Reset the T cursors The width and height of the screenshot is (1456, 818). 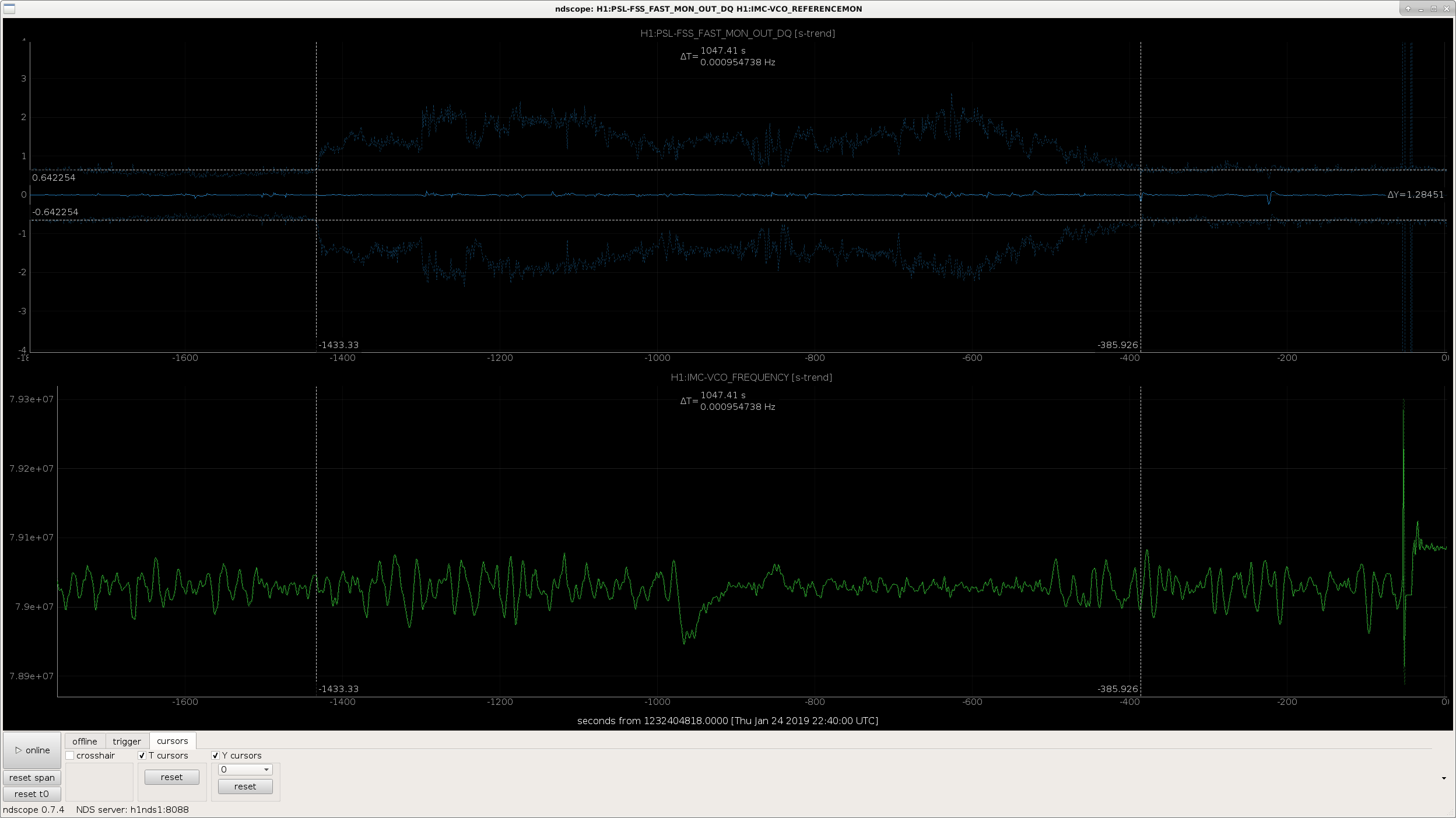[171, 777]
